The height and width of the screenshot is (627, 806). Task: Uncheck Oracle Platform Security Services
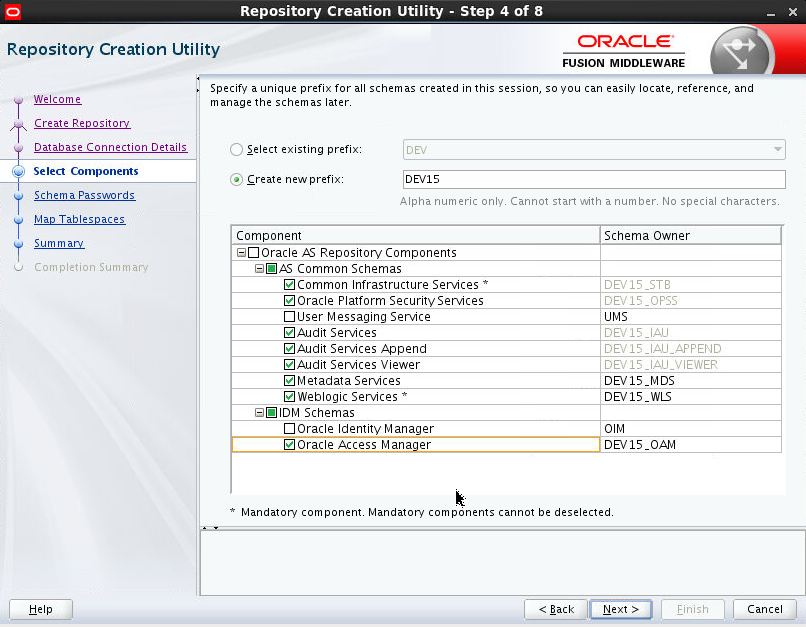[x=289, y=300]
